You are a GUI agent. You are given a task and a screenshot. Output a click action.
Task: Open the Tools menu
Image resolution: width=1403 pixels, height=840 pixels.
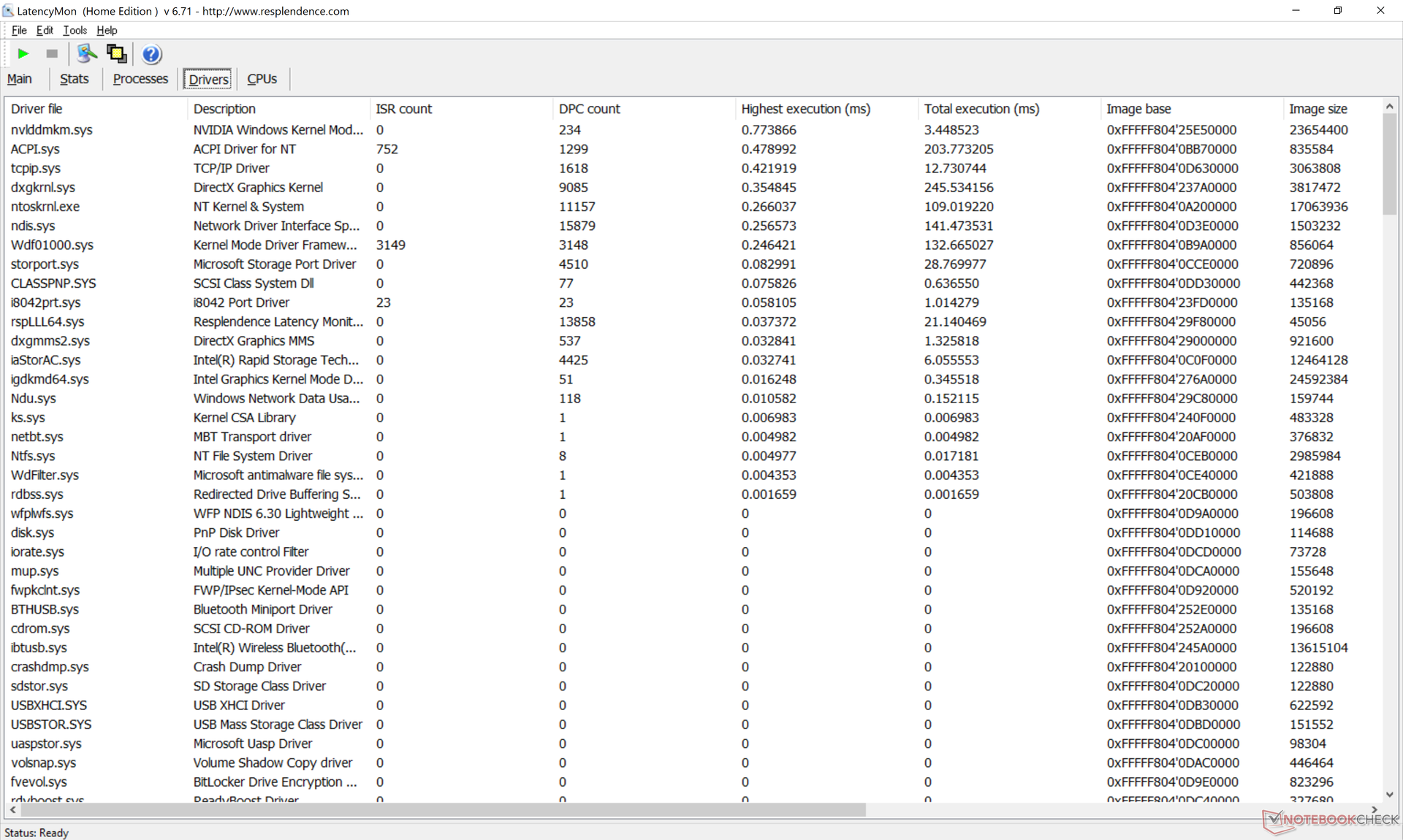pyautogui.click(x=75, y=30)
